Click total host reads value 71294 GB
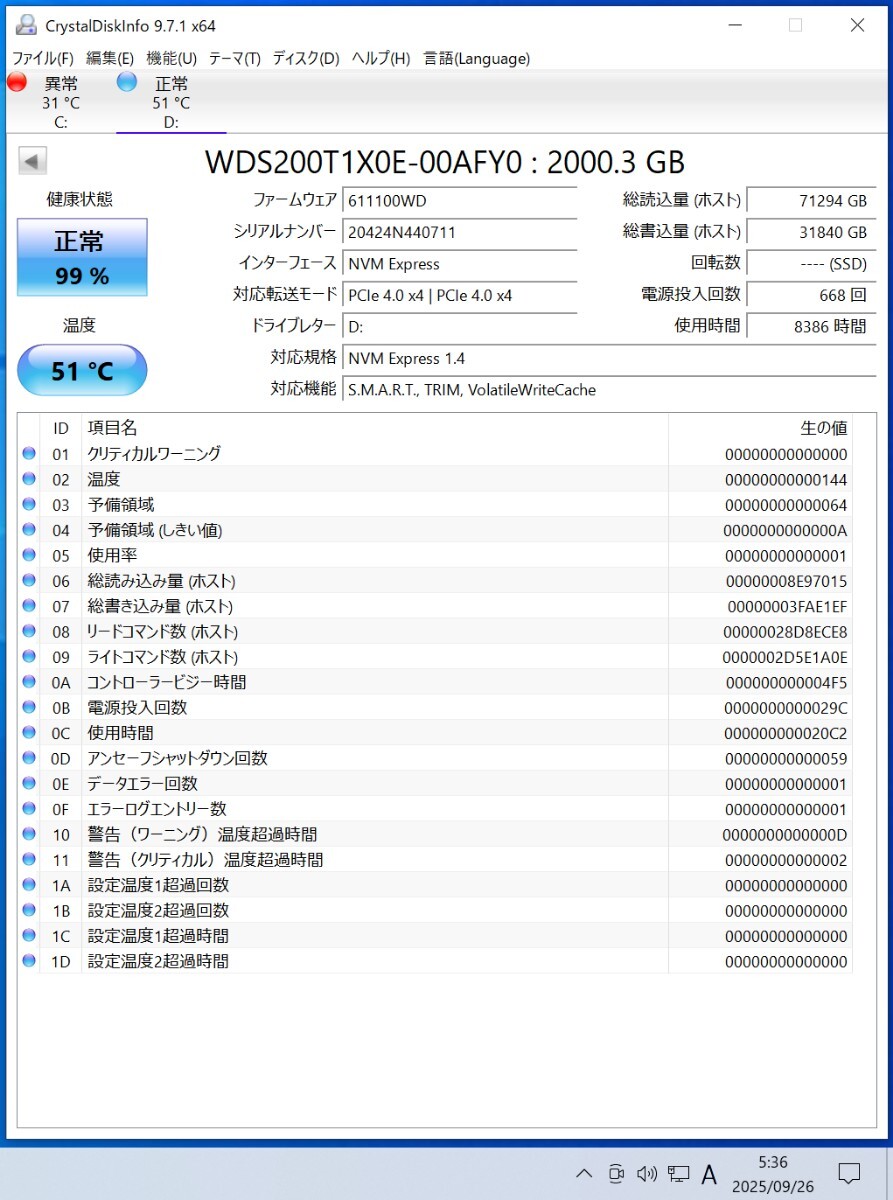This screenshot has height=1200, width=893. 810,200
